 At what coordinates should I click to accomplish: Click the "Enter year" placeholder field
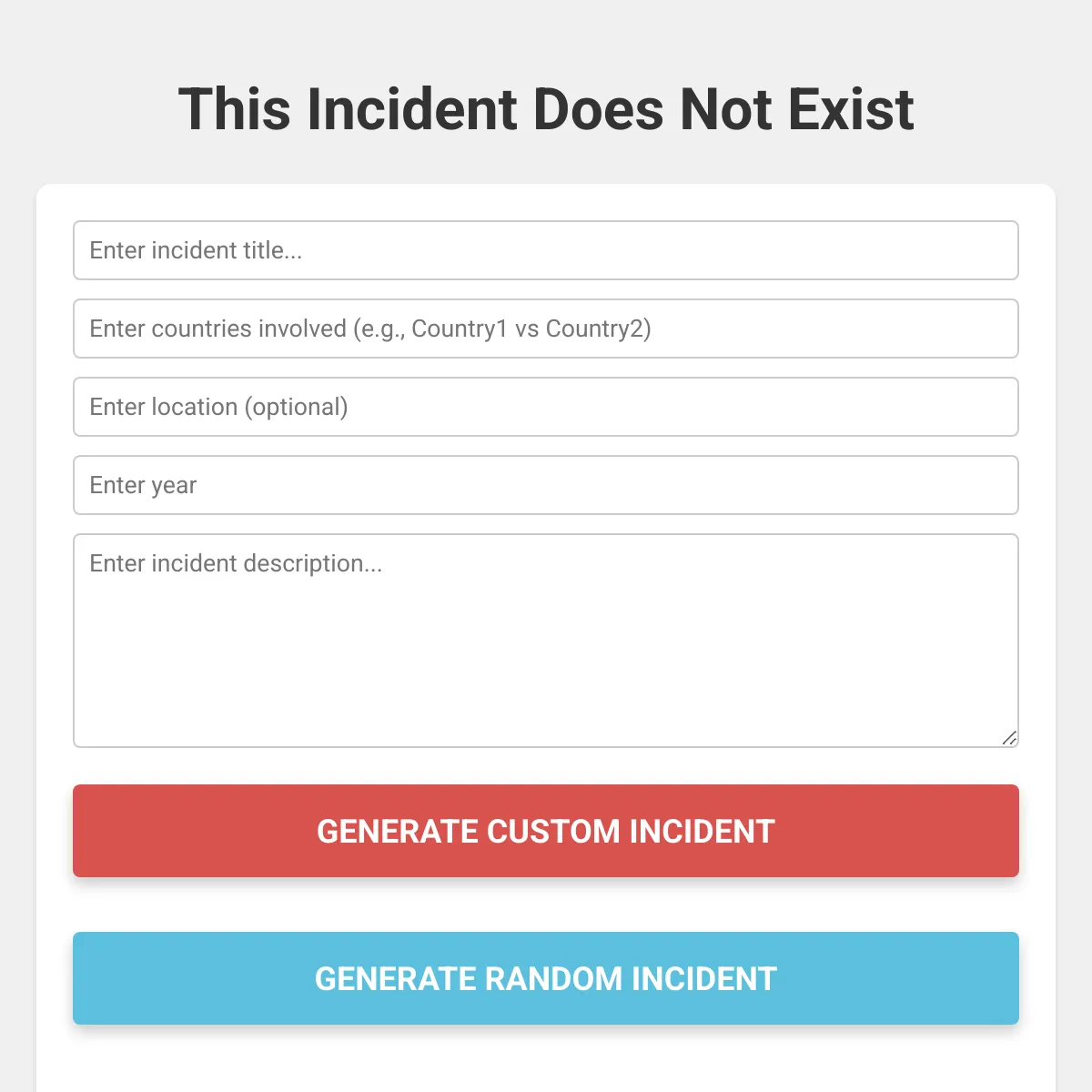pos(546,485)
